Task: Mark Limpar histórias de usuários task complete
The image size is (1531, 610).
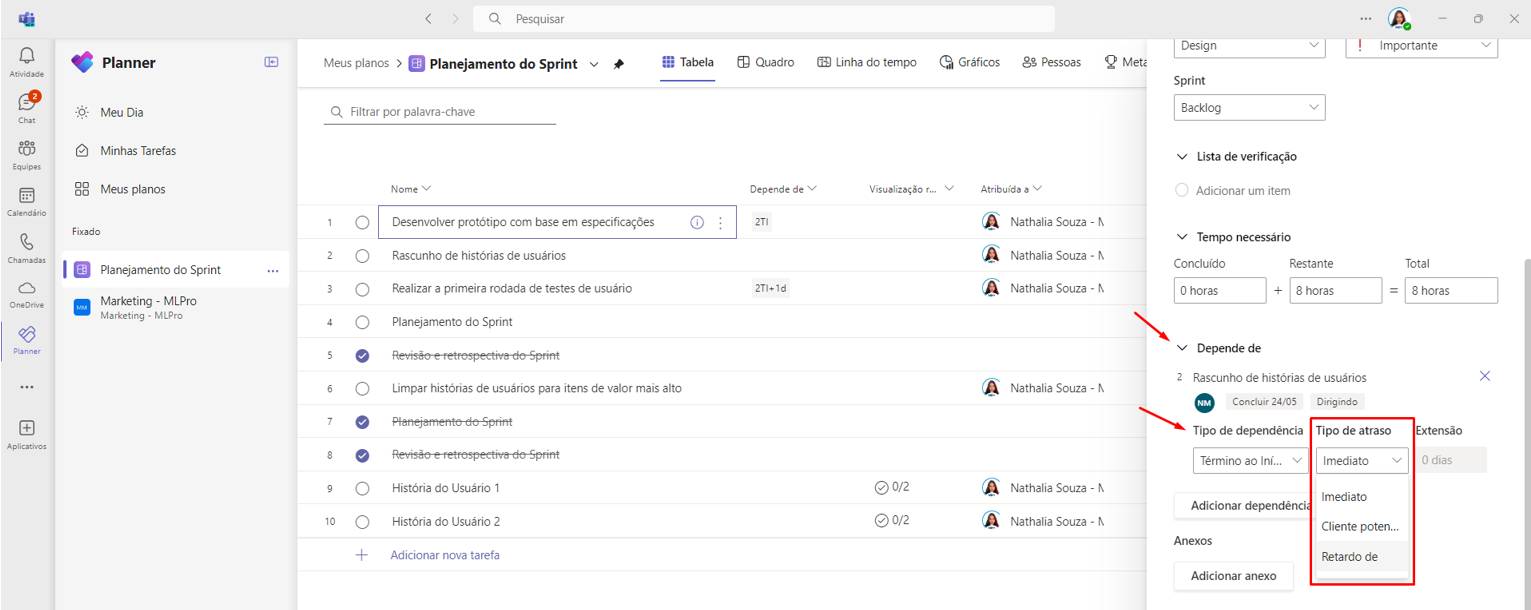Action: (362, 388)
